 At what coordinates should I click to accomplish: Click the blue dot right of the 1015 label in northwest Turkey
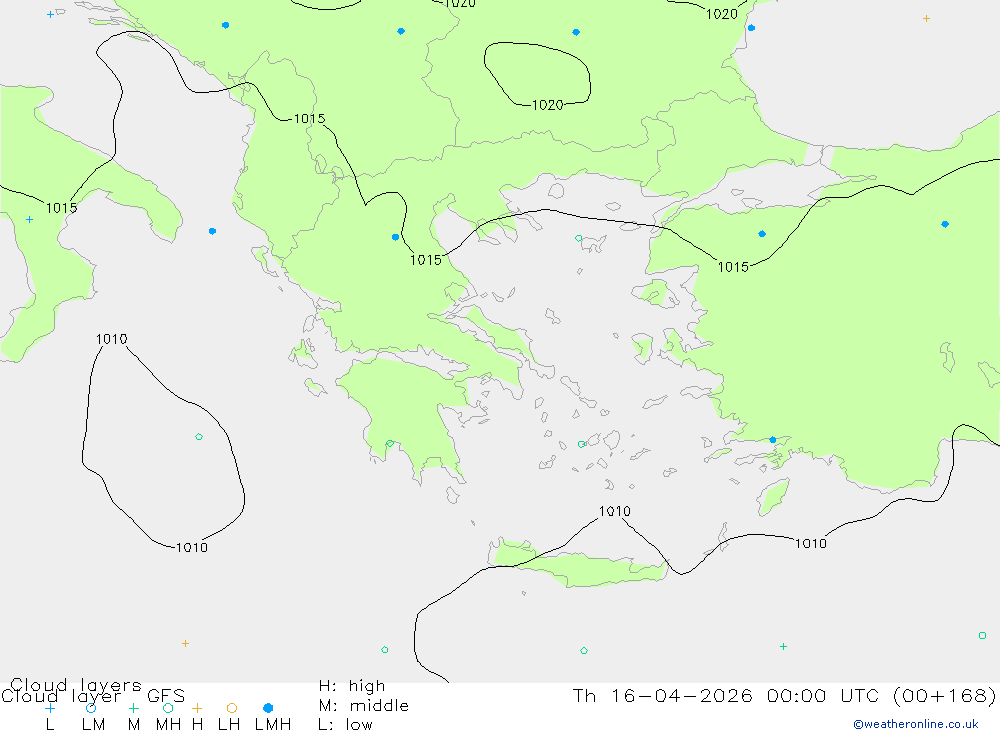pos(762,233)
